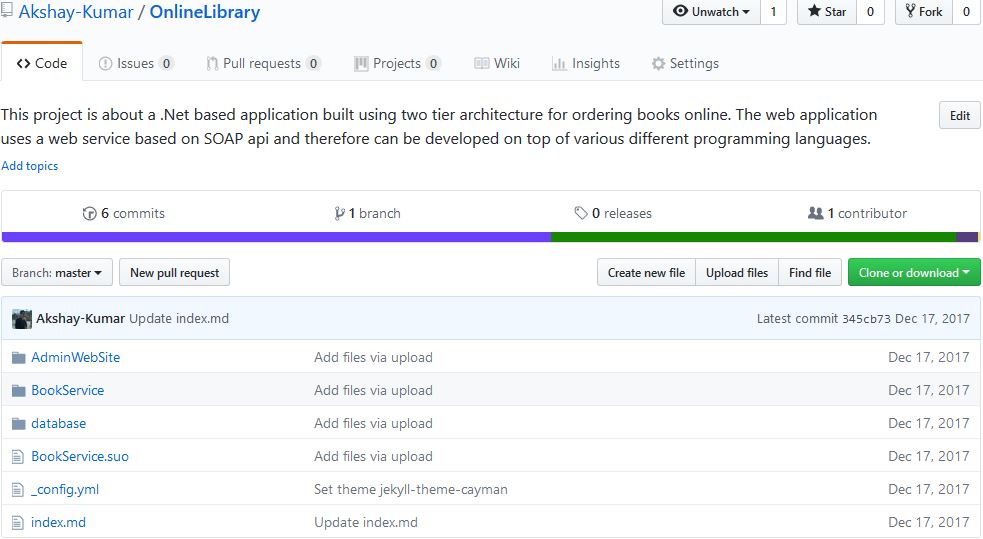Open the BookService folder name
This screenshot has width=983, height=539.
(x=68, y=391)
